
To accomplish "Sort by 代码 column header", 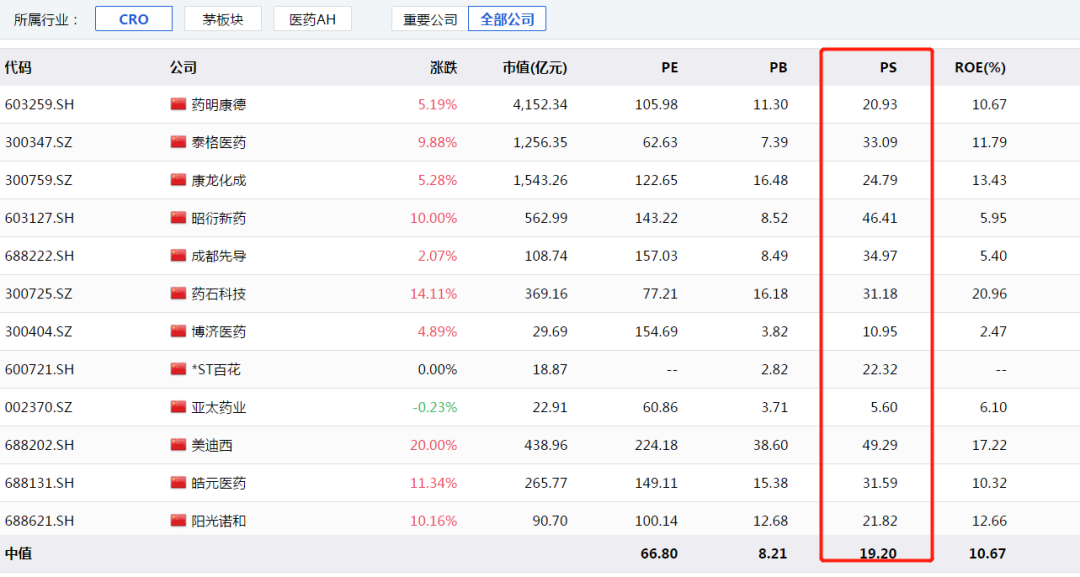I will (x=18, y=67).
